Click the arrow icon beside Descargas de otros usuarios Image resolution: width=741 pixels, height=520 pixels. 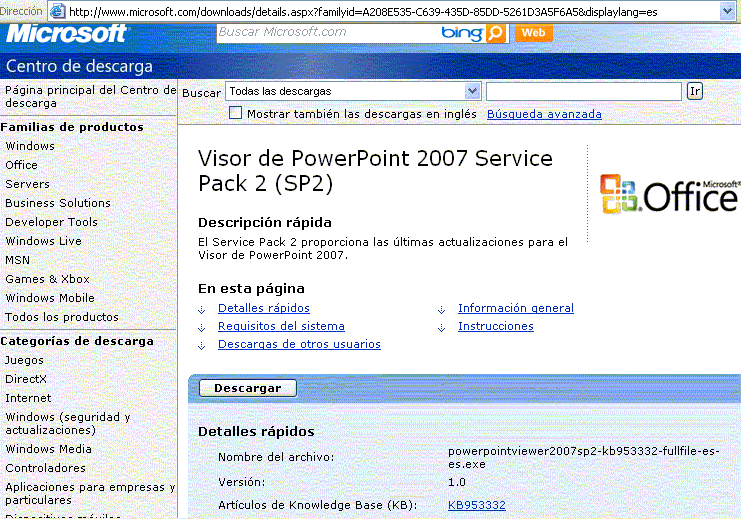pyautogui.click(x=201, y=346)
